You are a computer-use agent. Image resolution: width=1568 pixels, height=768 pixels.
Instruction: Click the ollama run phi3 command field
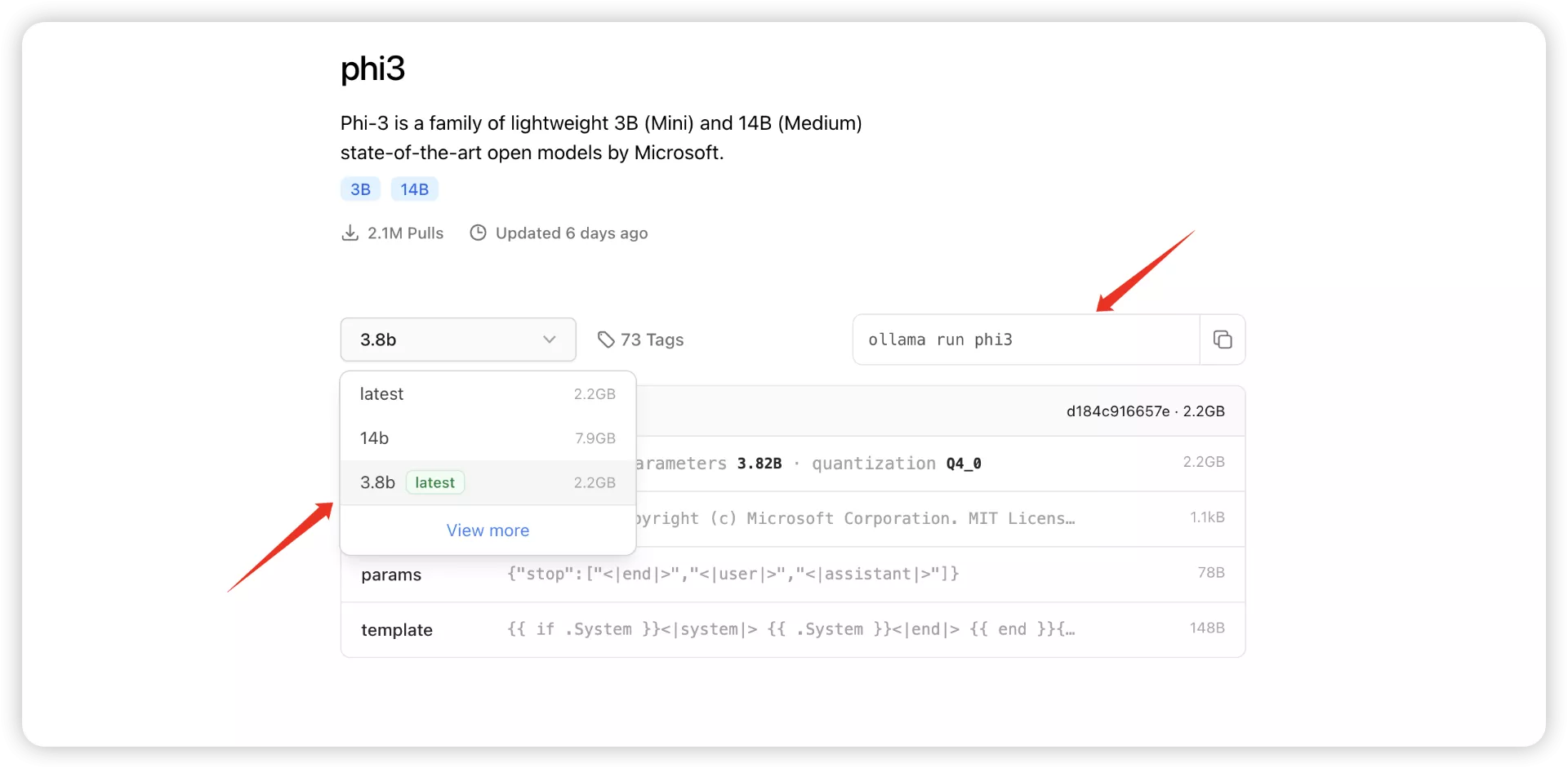[x=1026, y=340]
